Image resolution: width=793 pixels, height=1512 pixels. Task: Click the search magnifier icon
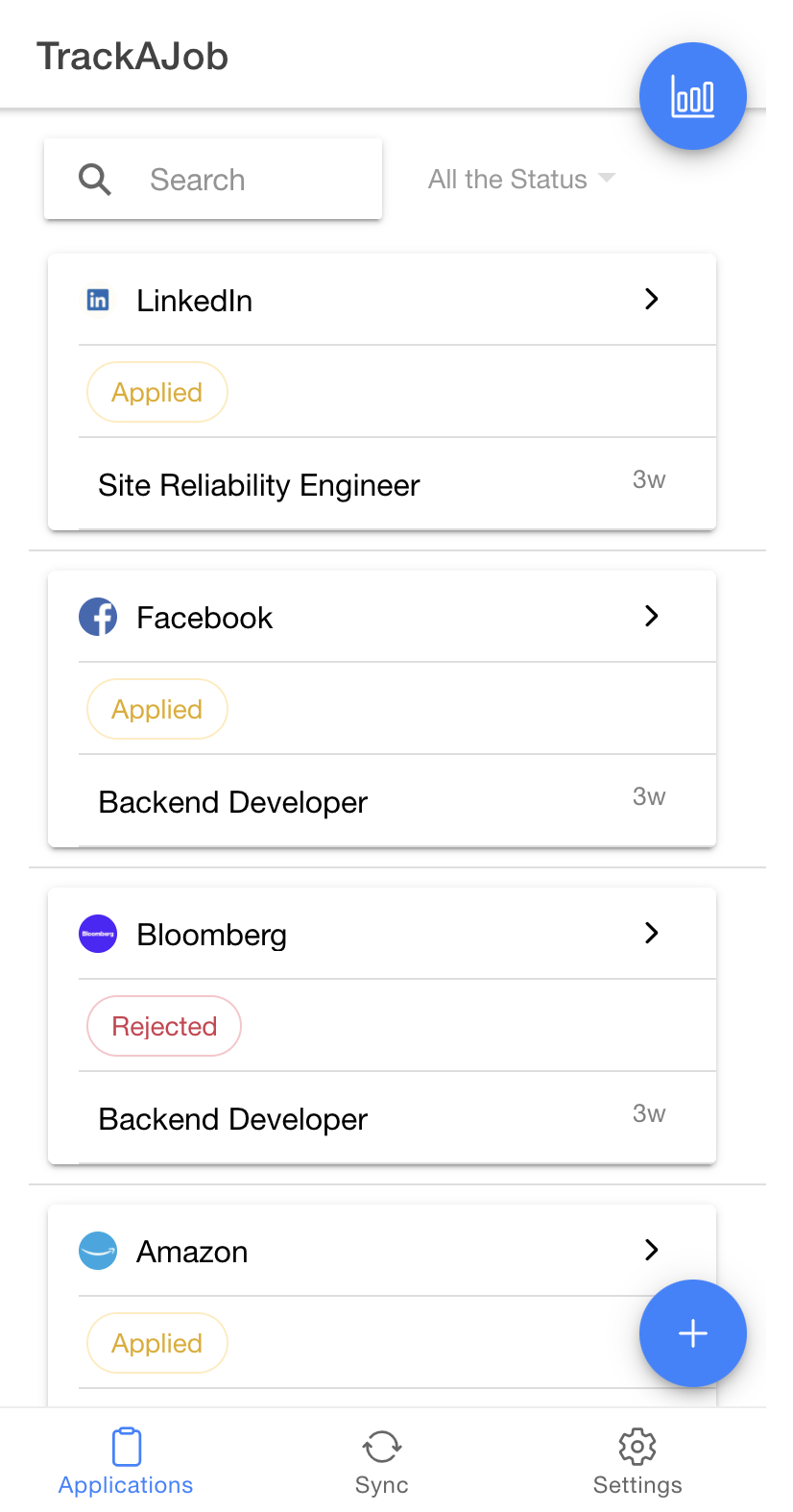[95, 179]
